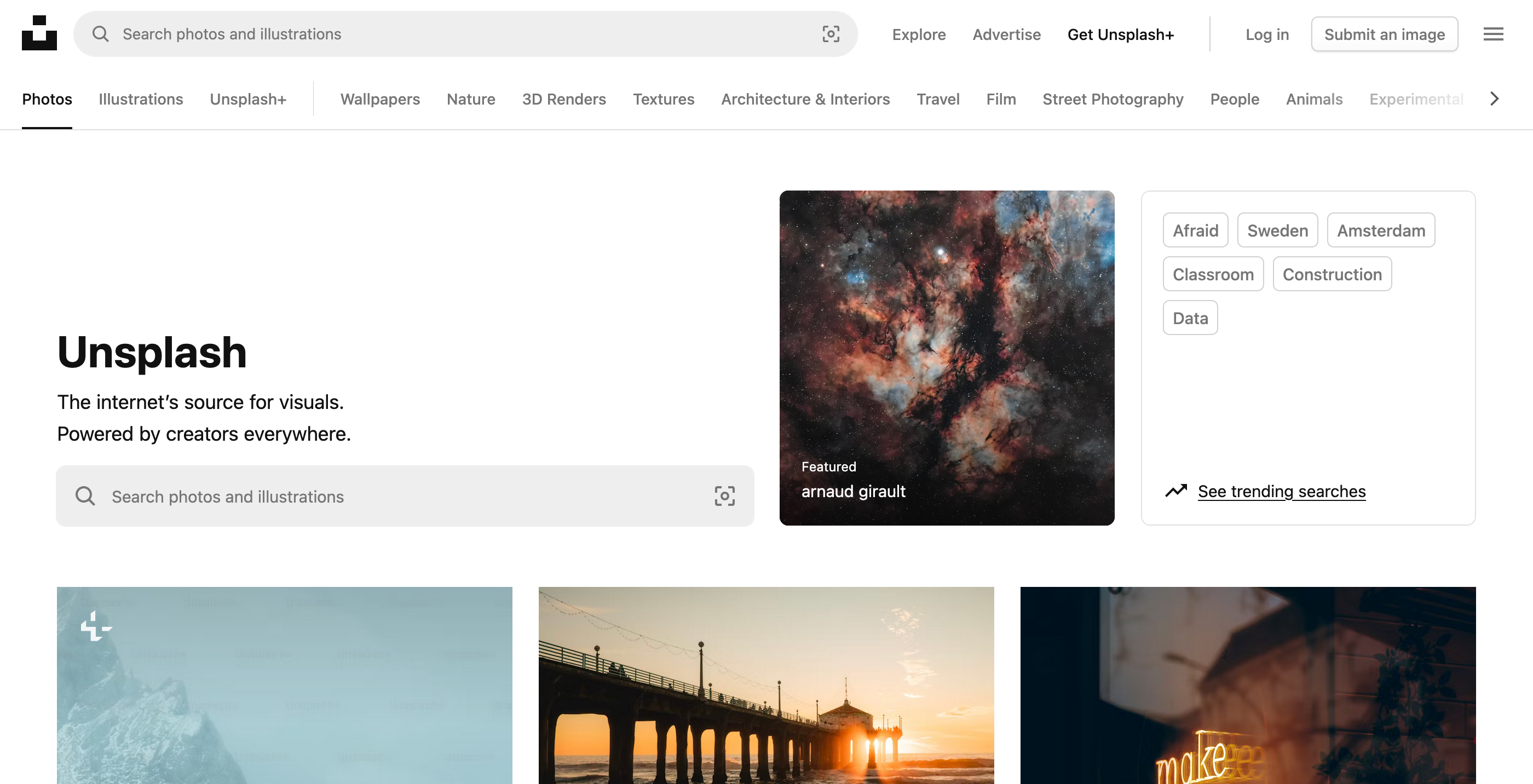The height and width of the screenshot is (784, 1533).
Task: Search the Data trending tag
Action: [1190, 318]
